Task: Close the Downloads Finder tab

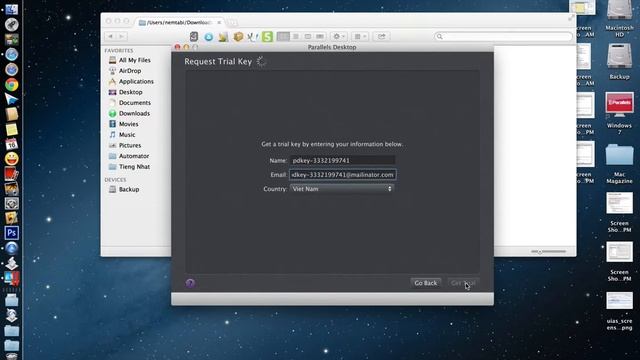Action: click(x=219, y=22)
